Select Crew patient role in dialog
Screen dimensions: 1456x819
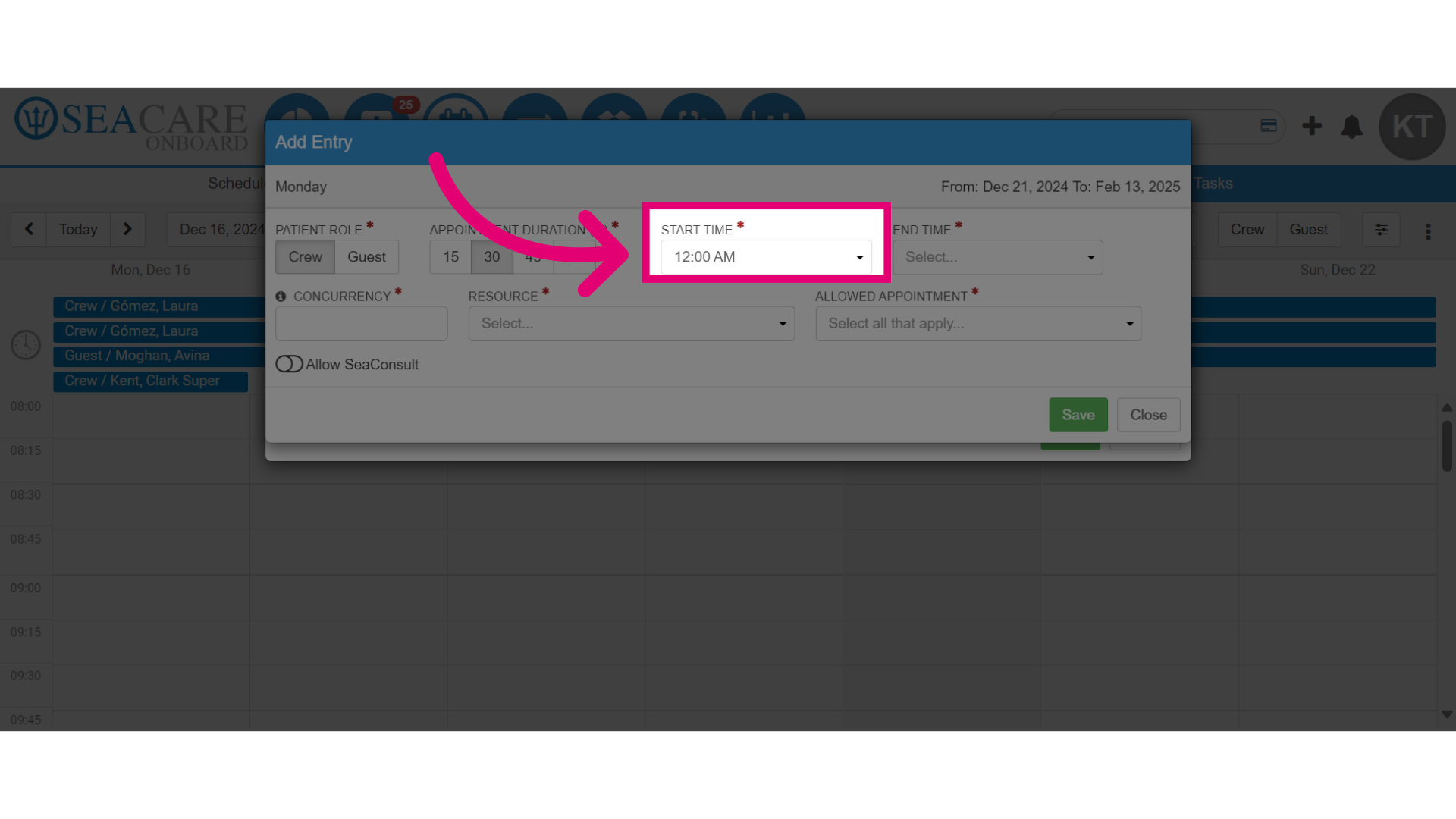click(x=305, y=257)
